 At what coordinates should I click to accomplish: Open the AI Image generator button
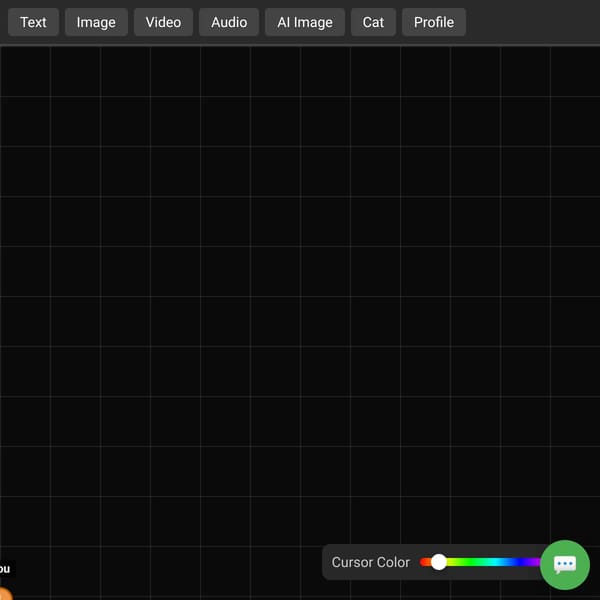(x=305, y=22)
